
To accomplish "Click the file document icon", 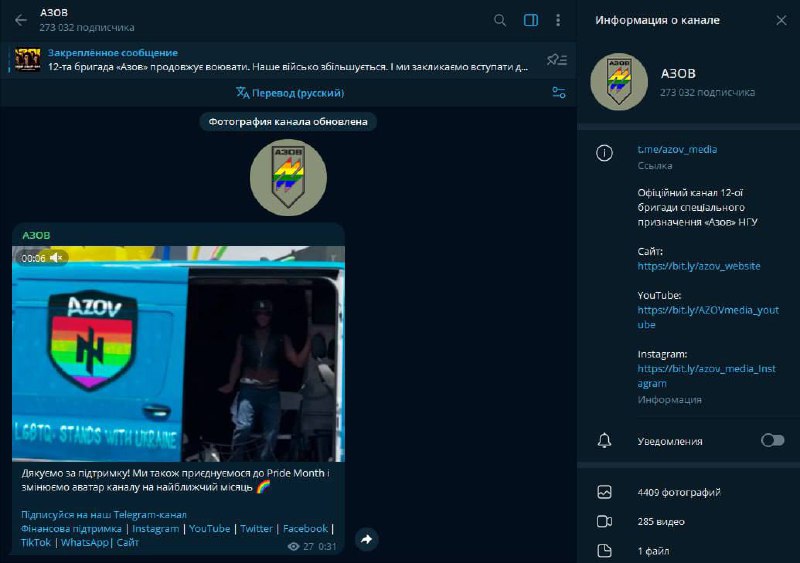I will [x=605, y=551].
